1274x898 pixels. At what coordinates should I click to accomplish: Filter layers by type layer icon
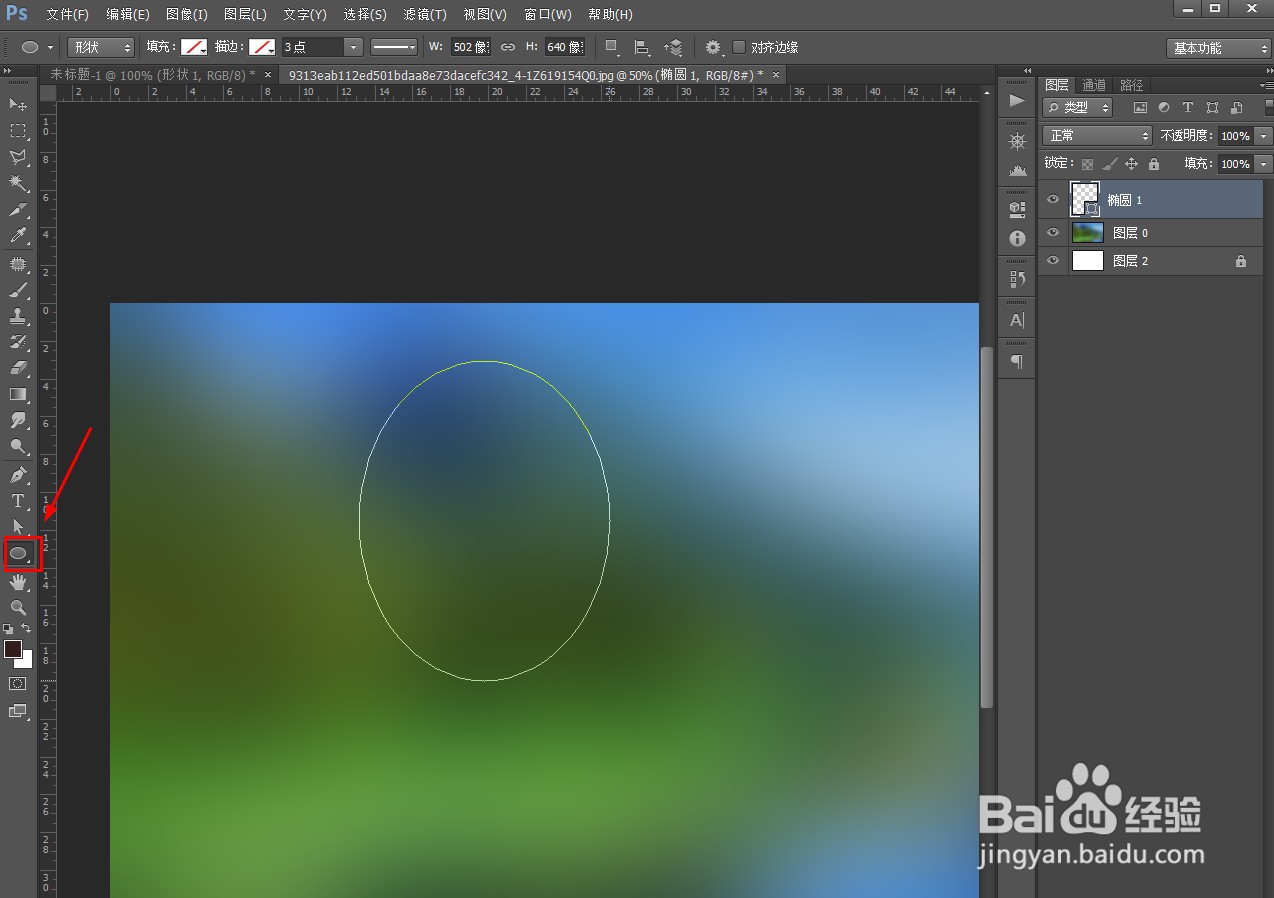pyautogui.click(x=1188, y=107)
